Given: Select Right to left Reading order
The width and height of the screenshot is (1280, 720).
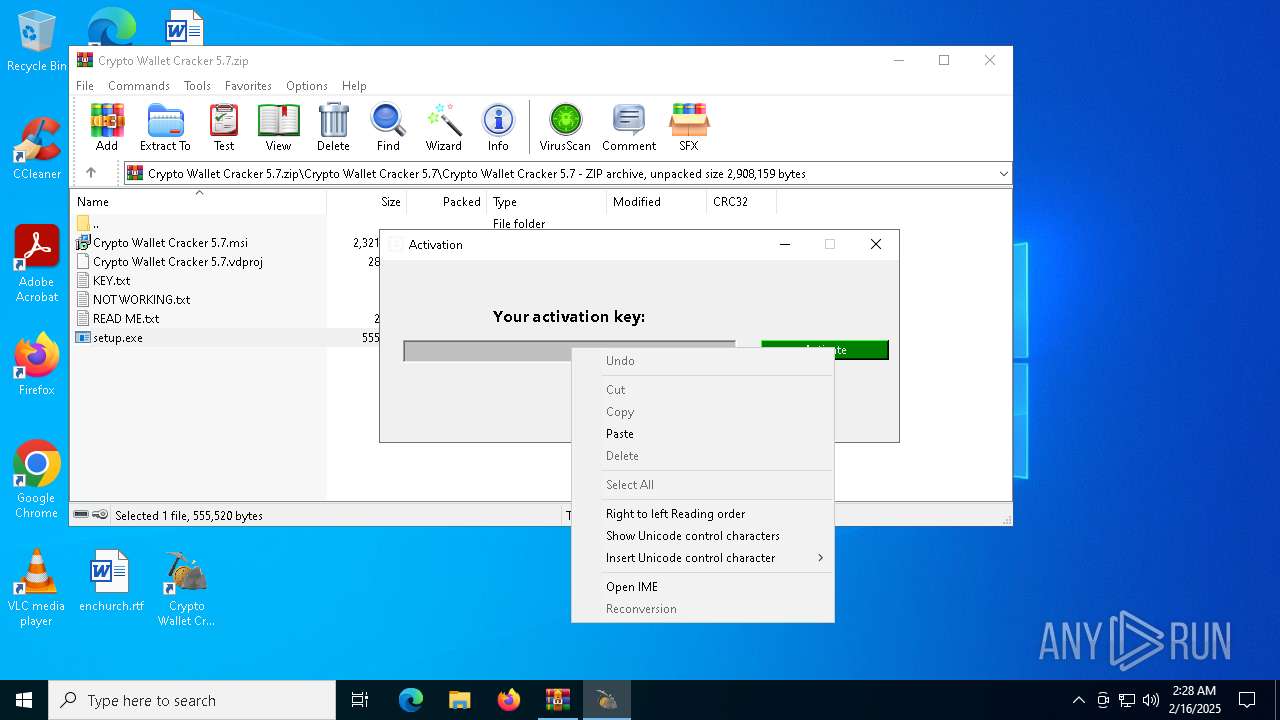Looking at the screenshot, I should 675,514.
